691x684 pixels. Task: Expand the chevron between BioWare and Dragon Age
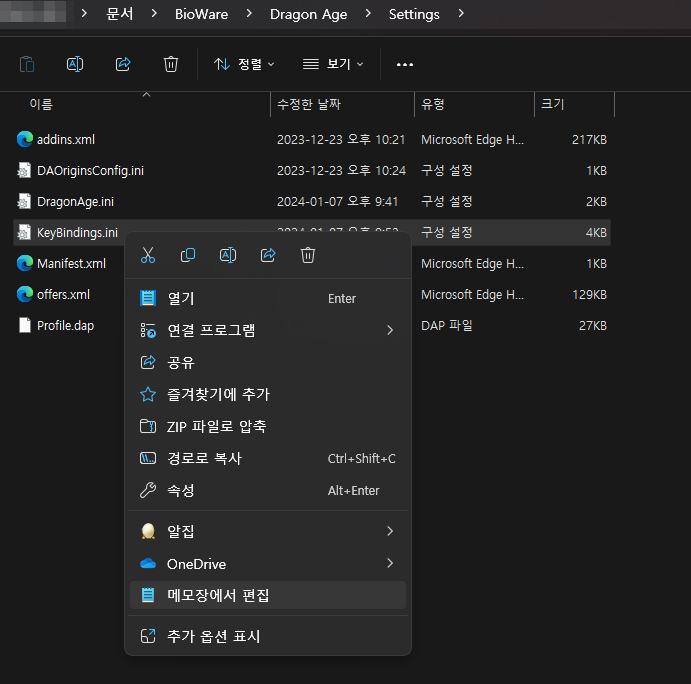click(x=249, y=14)
